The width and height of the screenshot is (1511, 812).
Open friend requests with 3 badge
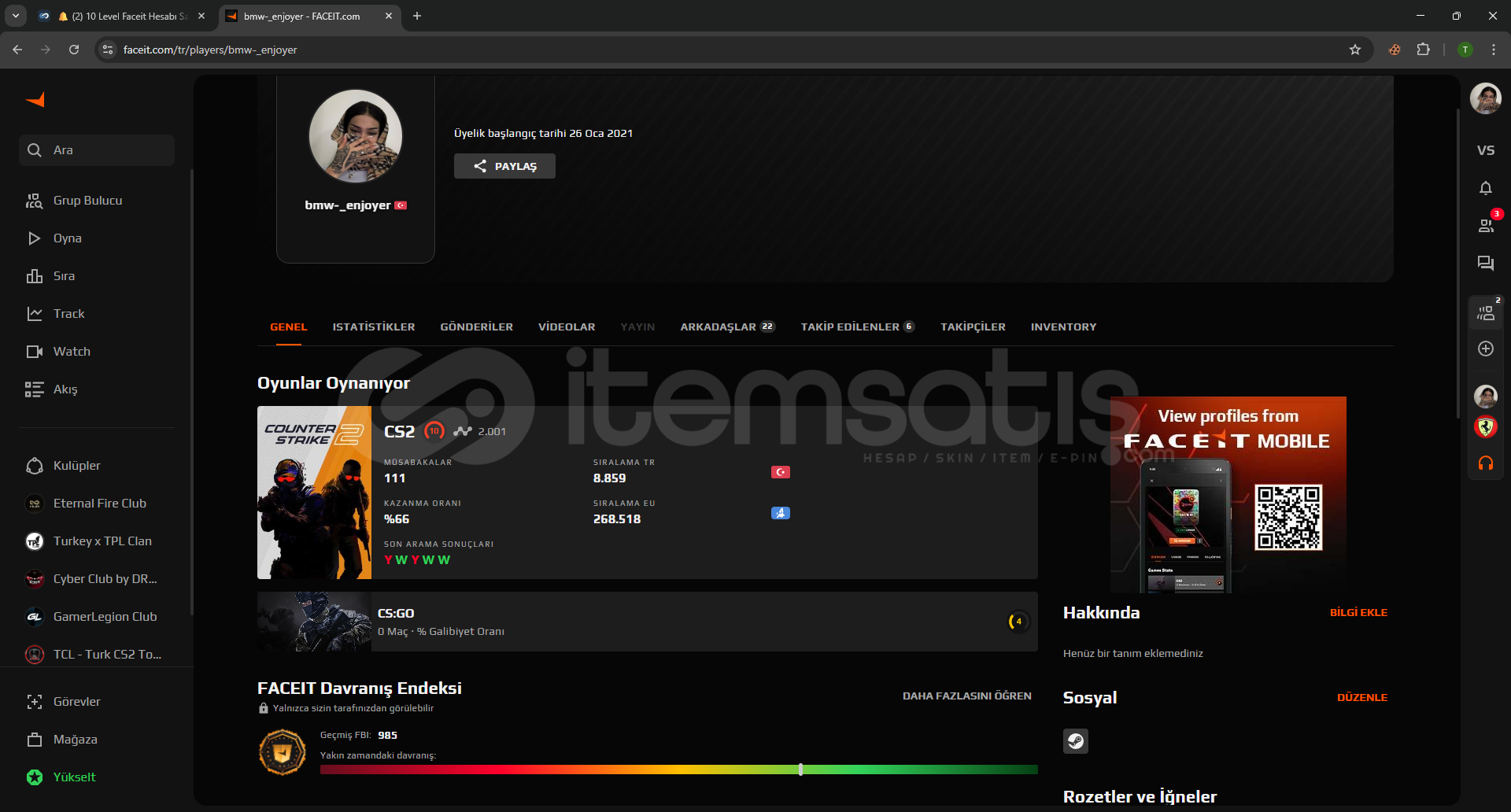point(1486,226)
